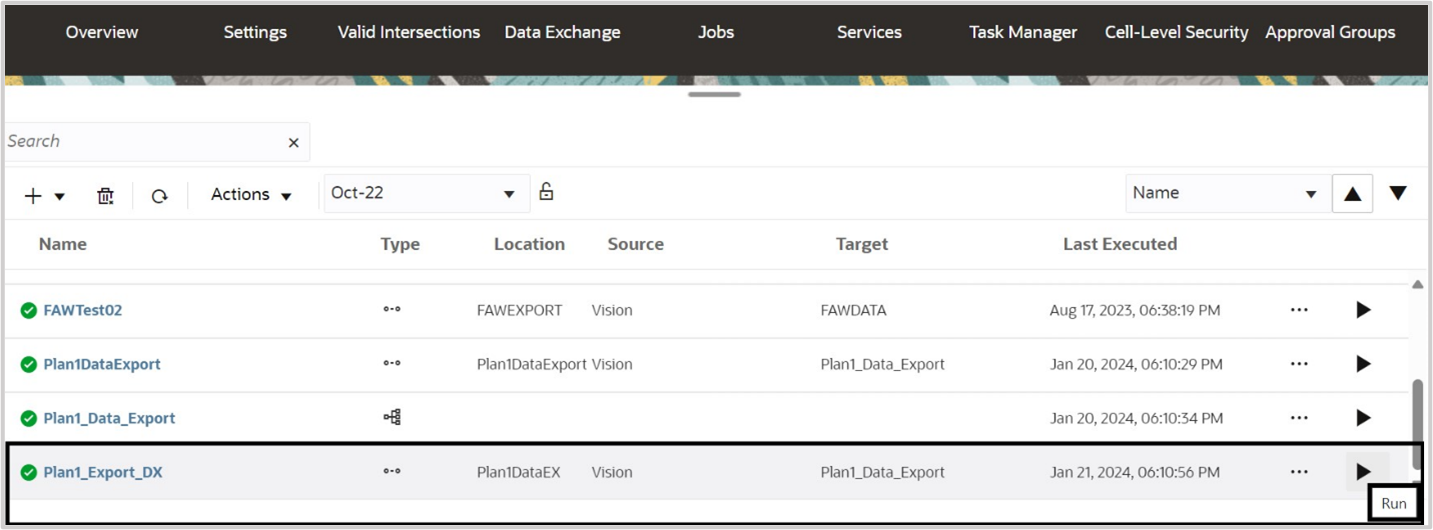Screen dimensions: 1433x530
Task: Click the unlock padlock icon beside period
Action: pos(546,191)
